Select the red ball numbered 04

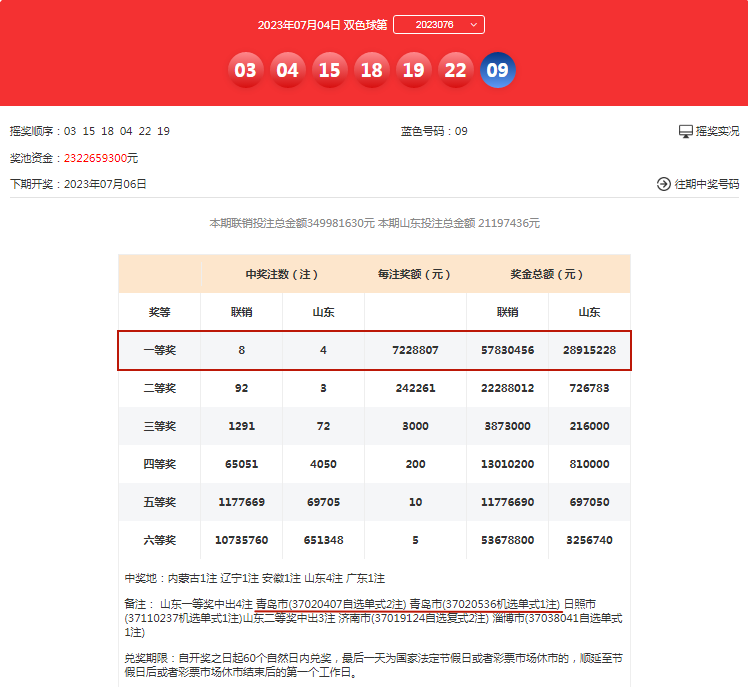[287, 70]
